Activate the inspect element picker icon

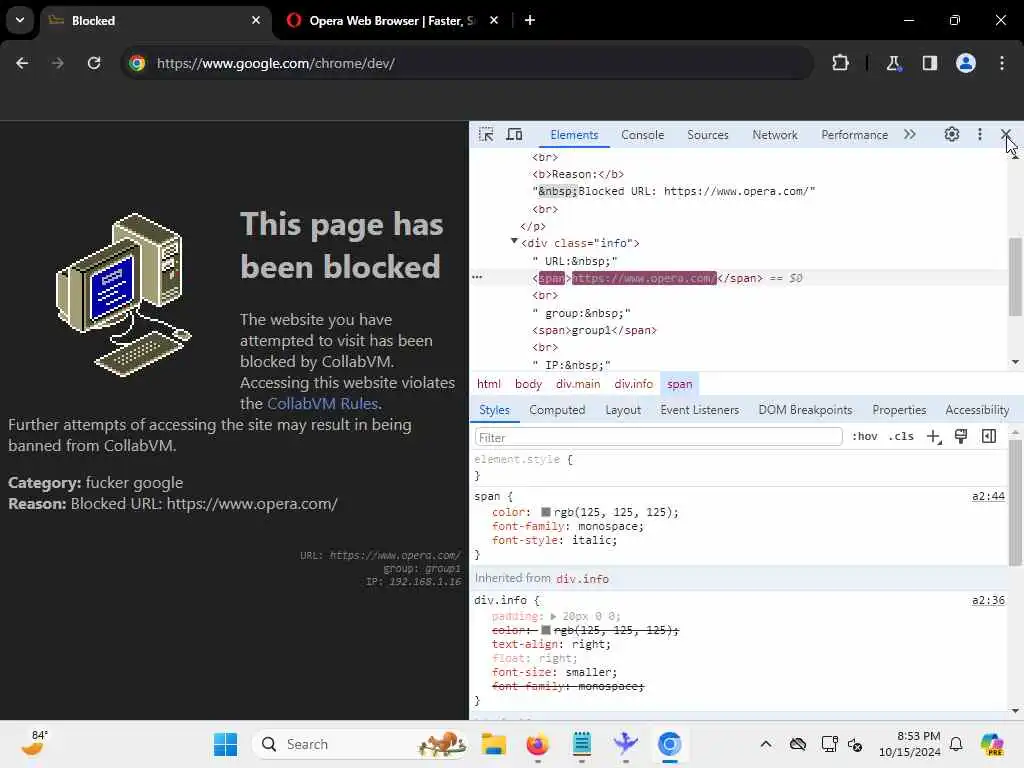point(486,135)
